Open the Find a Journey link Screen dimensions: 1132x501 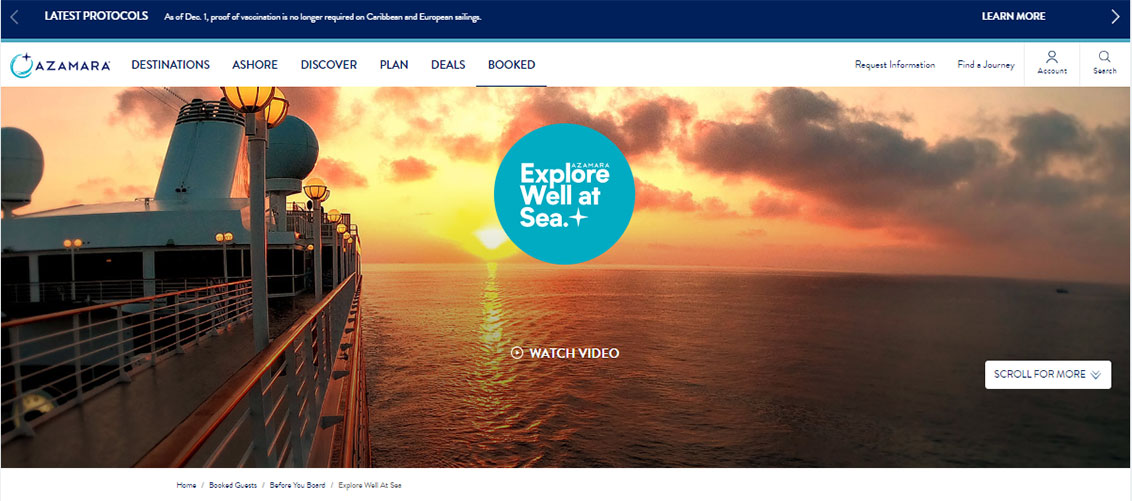(985, 65)
